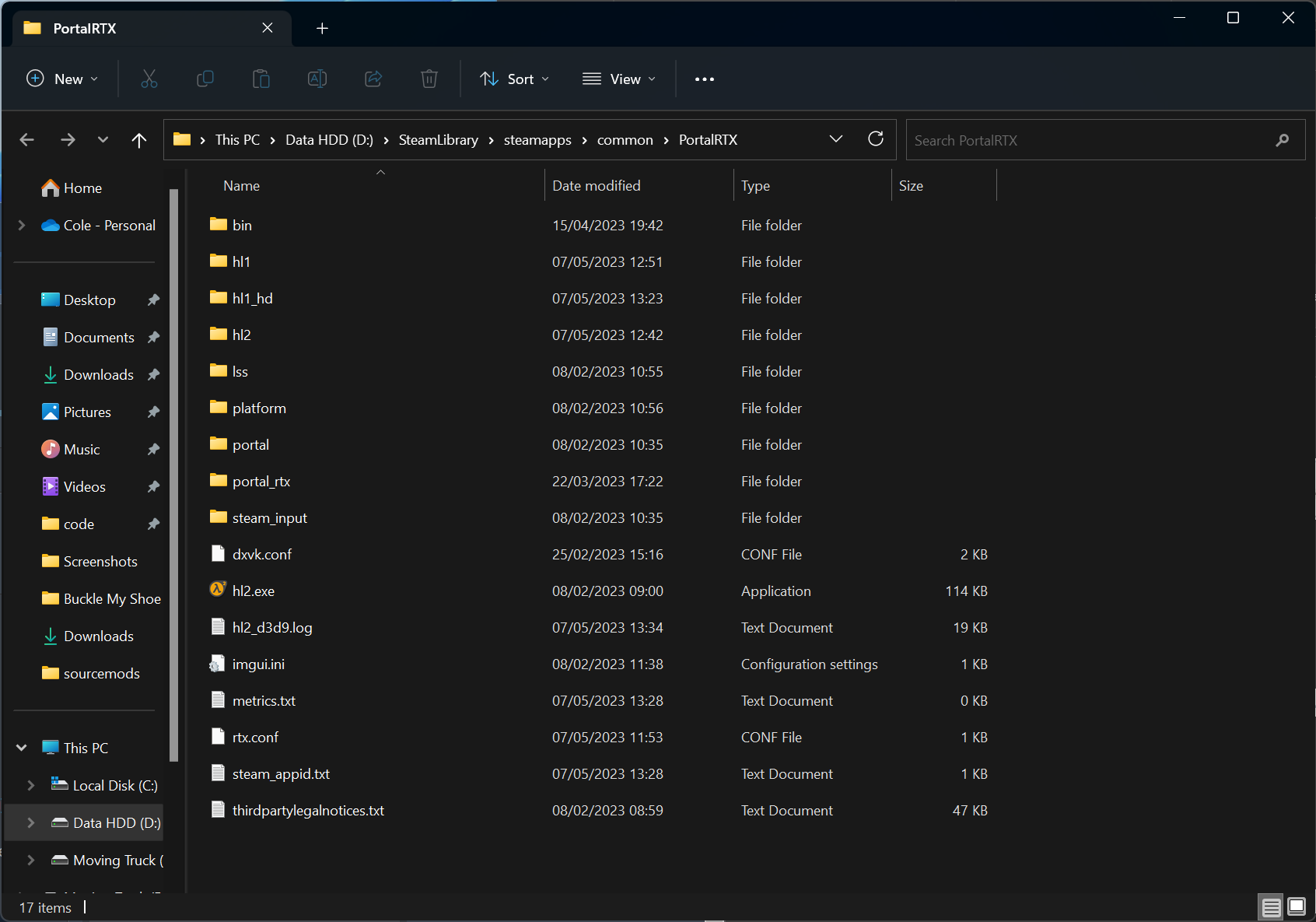This screenshot has height=922, width=1316.
Task: Click the Search PortalRTX input field
Action: click(x=1089, y=140)
